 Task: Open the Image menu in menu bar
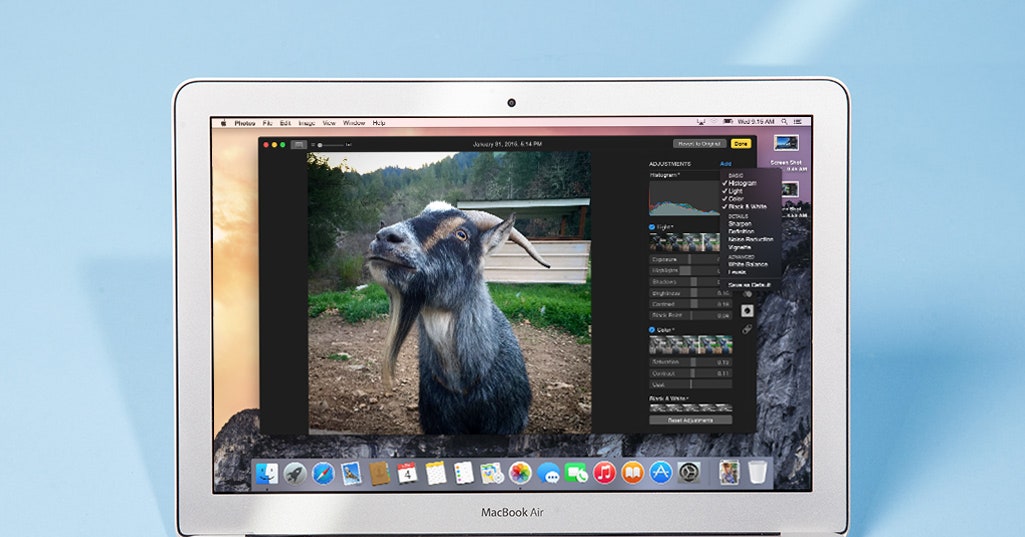[x=306, y=123]
